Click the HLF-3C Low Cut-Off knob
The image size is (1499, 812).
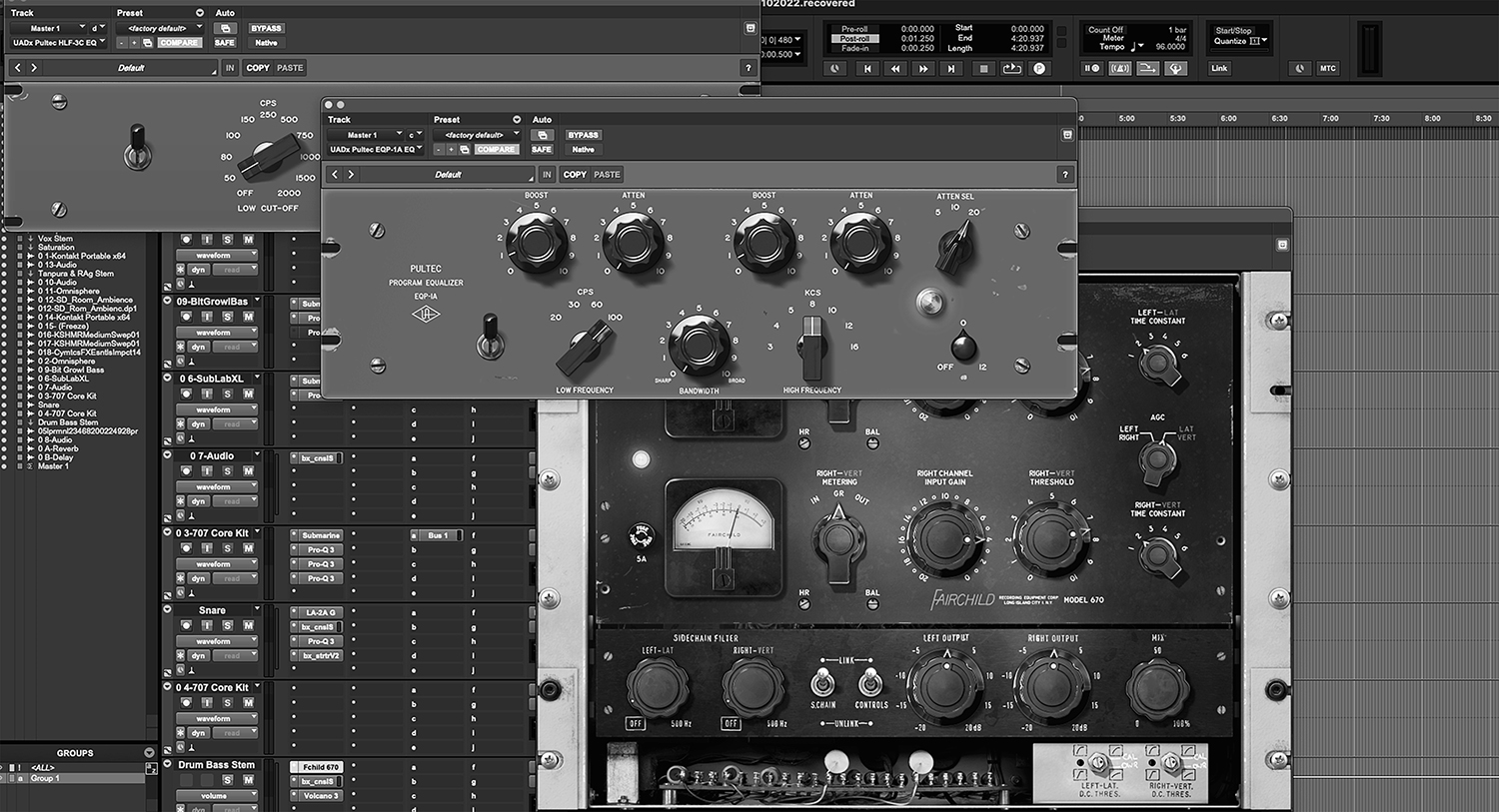(x=270, y=156)
